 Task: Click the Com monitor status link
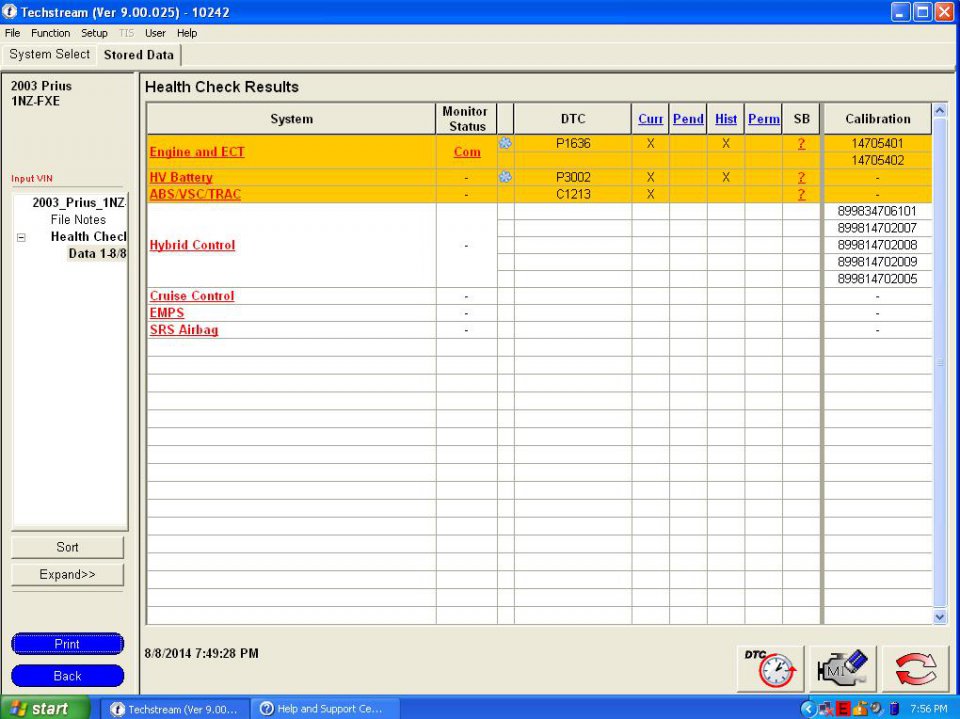[x=467, y=152]
